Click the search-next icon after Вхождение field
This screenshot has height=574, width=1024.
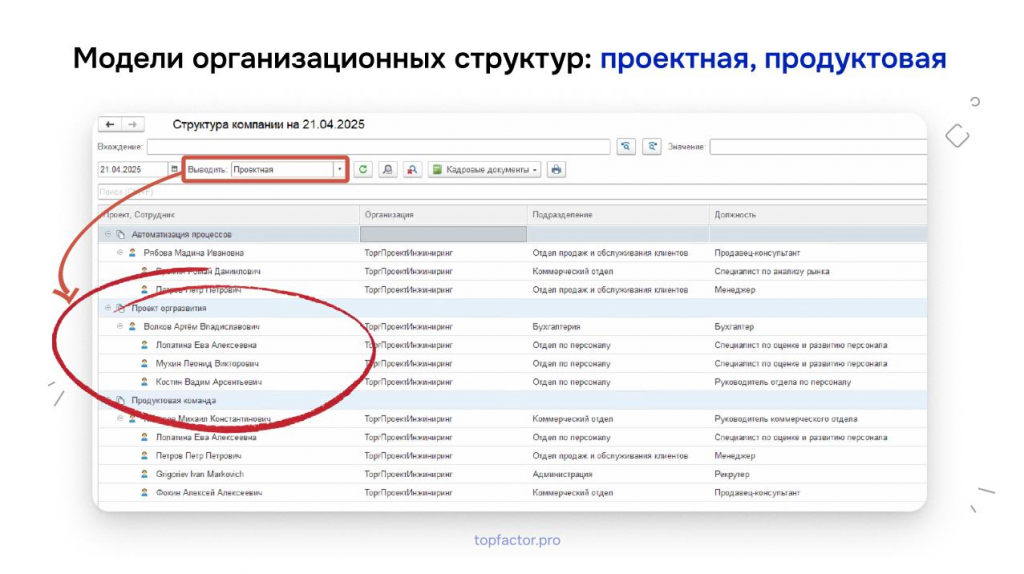pos(626,147)
